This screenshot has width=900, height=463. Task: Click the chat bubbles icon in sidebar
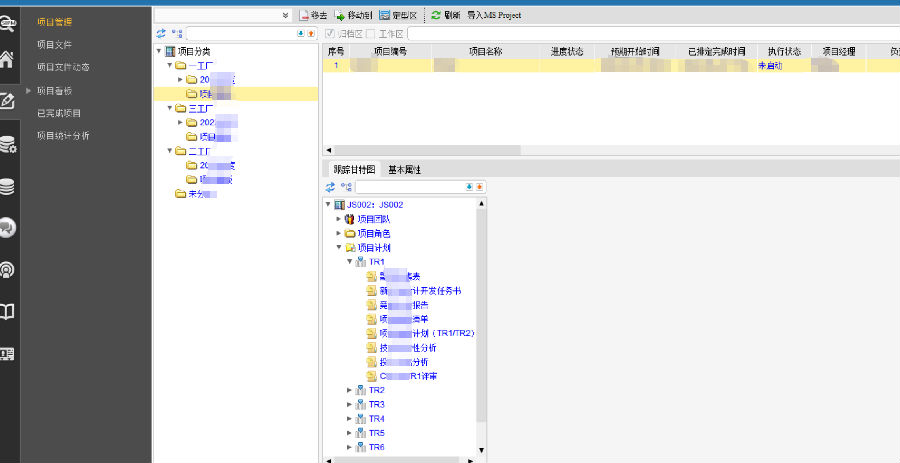pos(8,227)
